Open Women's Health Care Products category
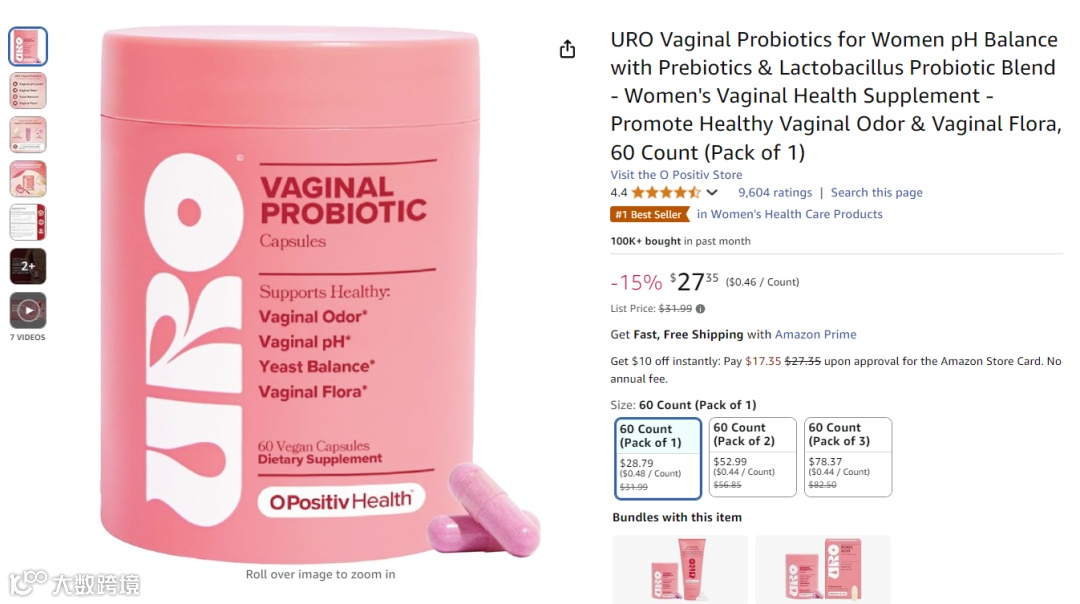This screenshot has width=1080, height=604. point(789,214)
